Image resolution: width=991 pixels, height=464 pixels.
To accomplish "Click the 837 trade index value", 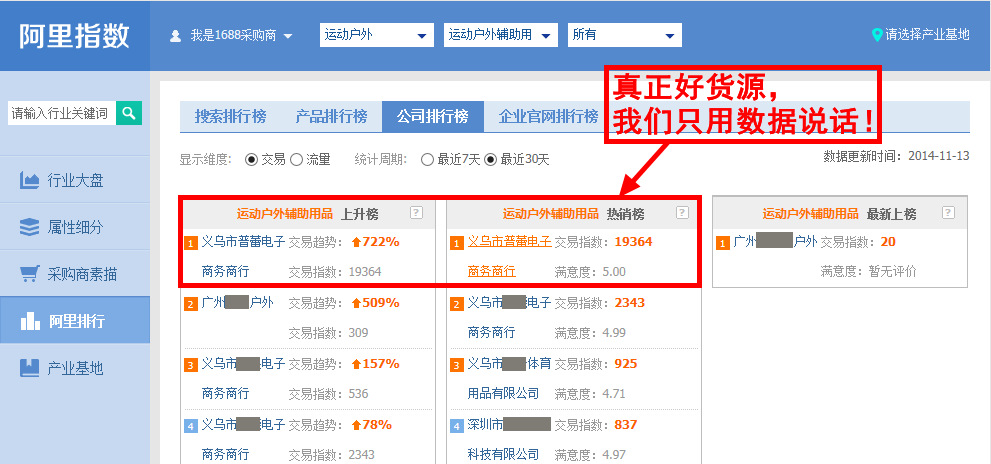I will click(626, 424).
